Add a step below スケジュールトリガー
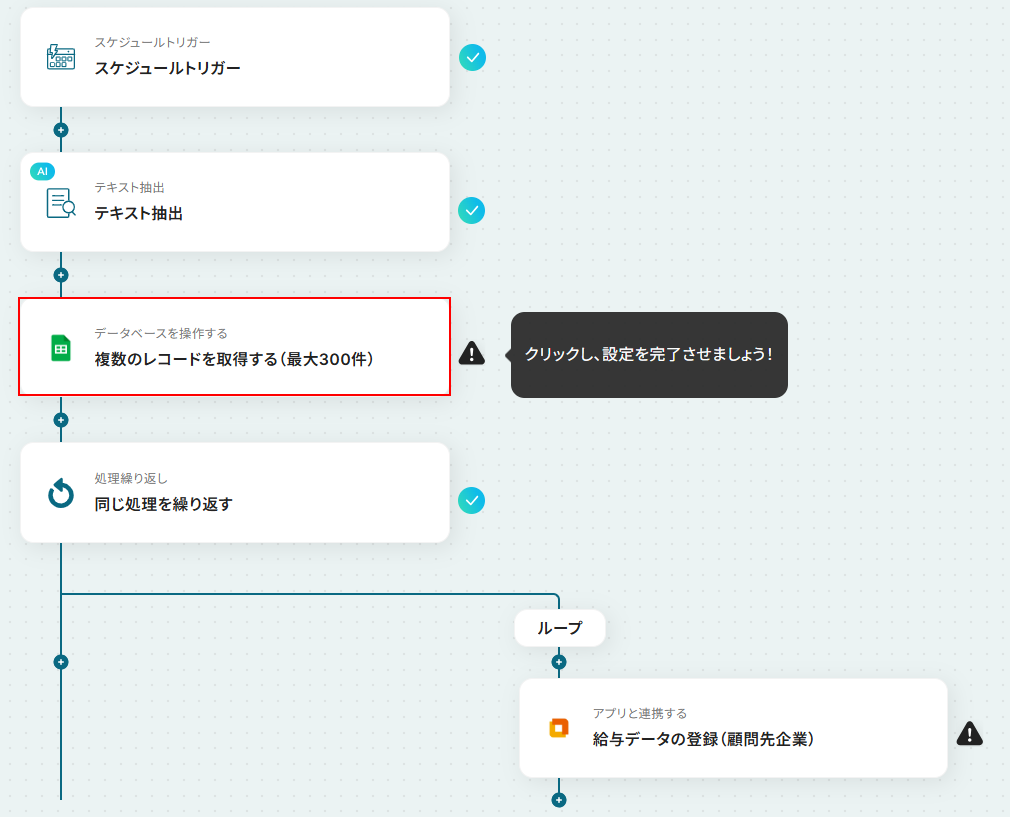The image size is (1010, 817). tap(61, 130)
